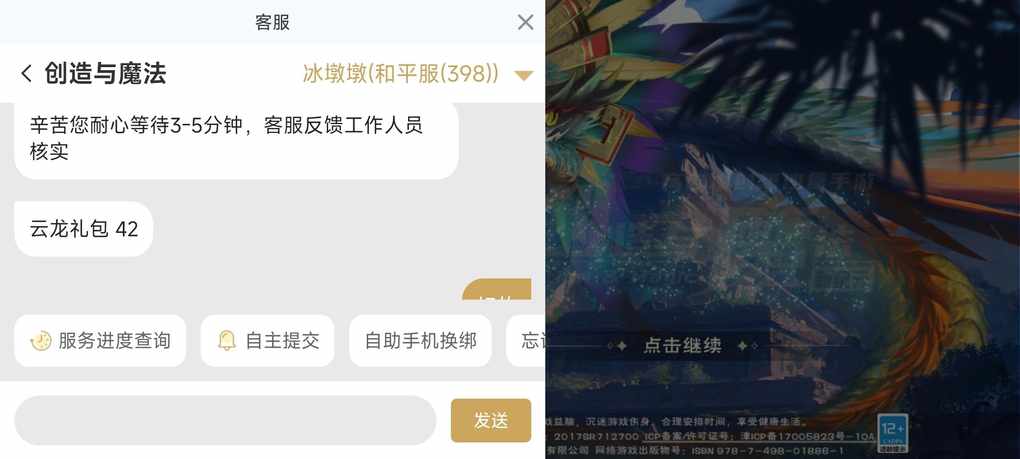
Task: Tap the 自助手机换绑 quick option
Action: [x=420, y=341]
